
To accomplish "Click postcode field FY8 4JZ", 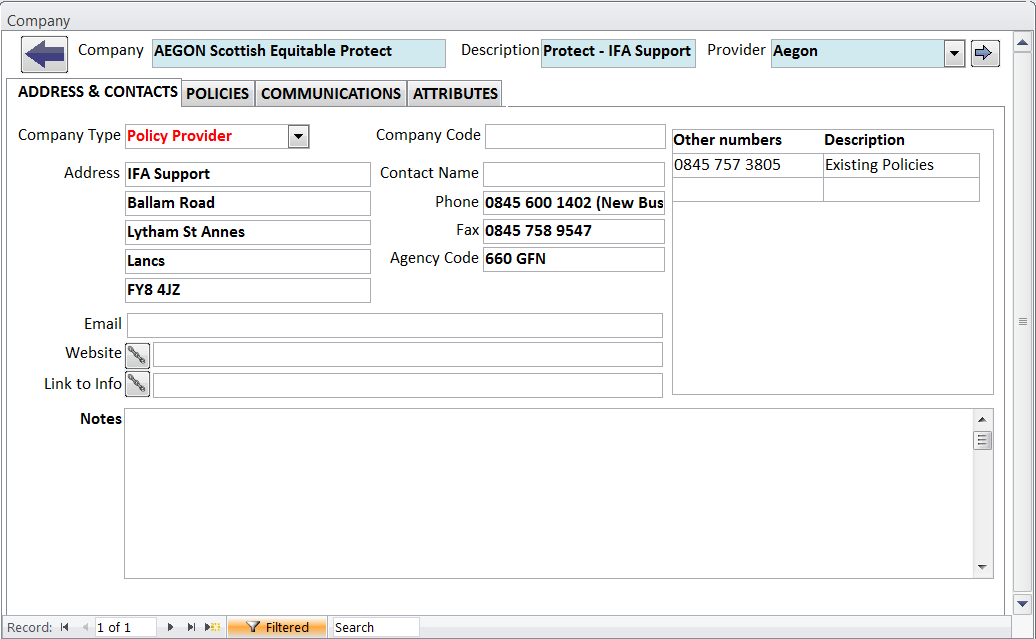I will click(x=248, y=290).
